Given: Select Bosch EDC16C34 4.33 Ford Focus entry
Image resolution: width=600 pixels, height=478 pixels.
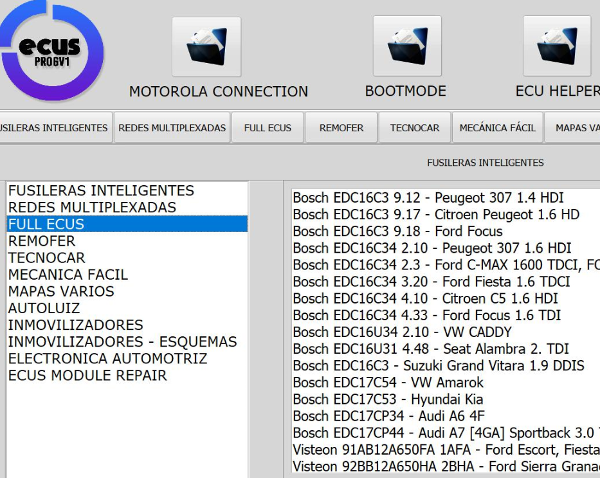Looking at the screenshot, I should [446, 315].
